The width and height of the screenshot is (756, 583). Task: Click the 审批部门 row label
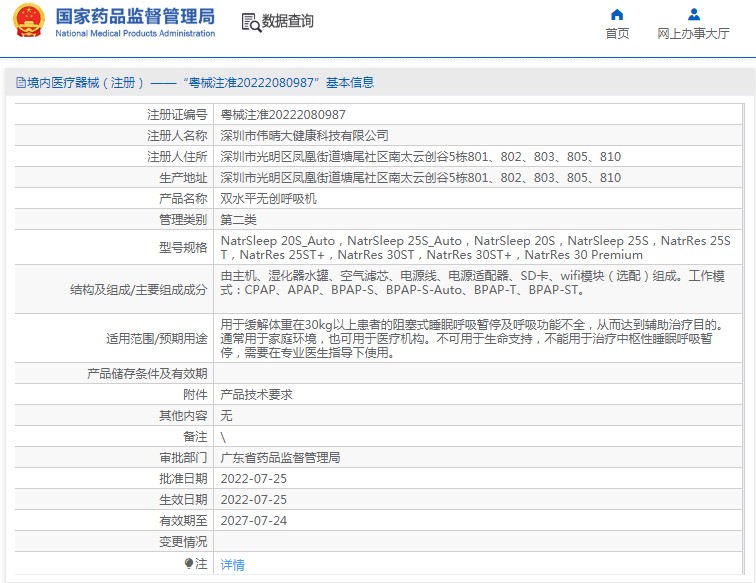coord(183,457)
